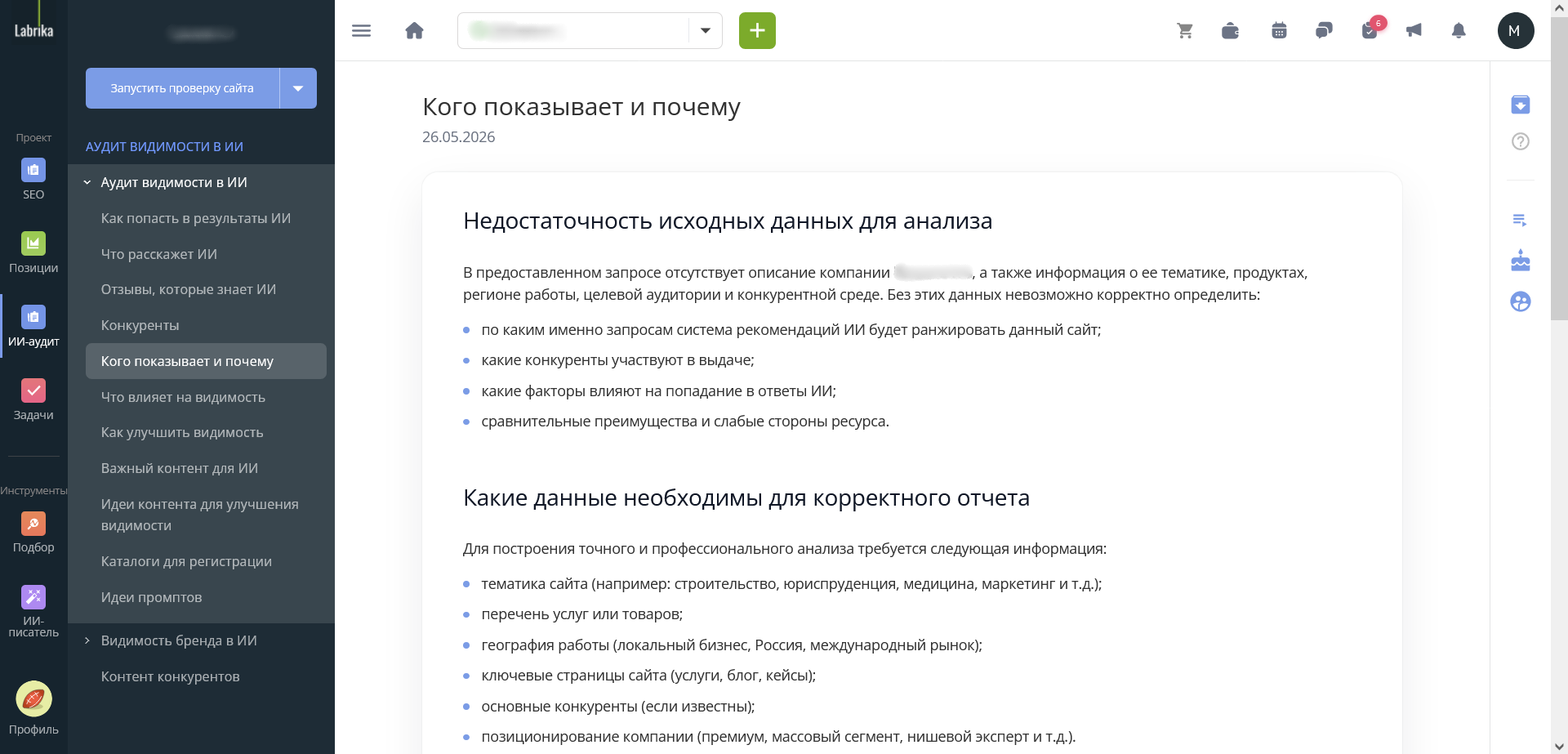Screen dimensions: 1568x754
Task: Open tasks icon with red badge
Action: click(1371, 29)
